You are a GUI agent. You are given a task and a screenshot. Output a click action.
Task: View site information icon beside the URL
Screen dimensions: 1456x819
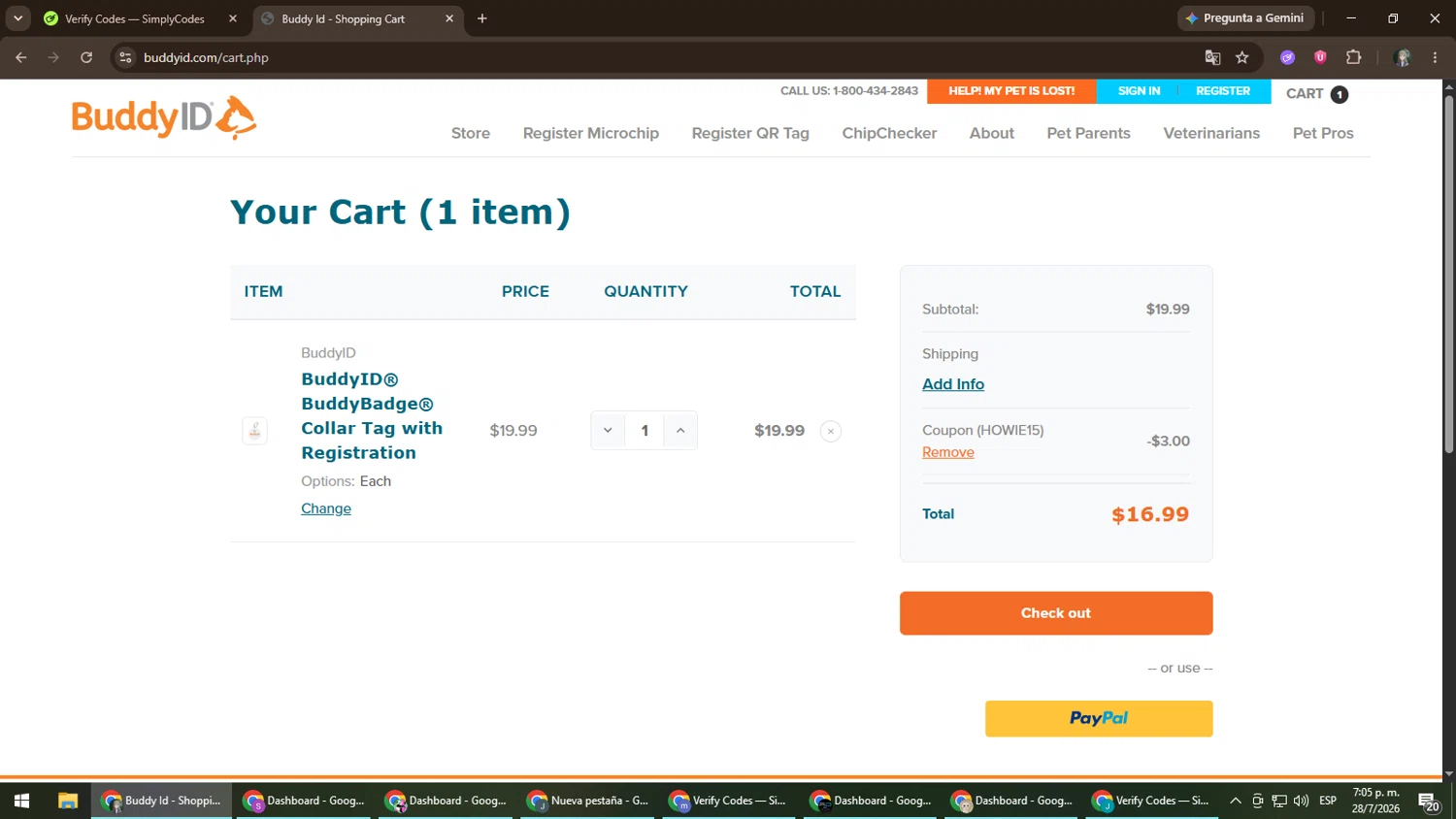click(x=125, y=57)
